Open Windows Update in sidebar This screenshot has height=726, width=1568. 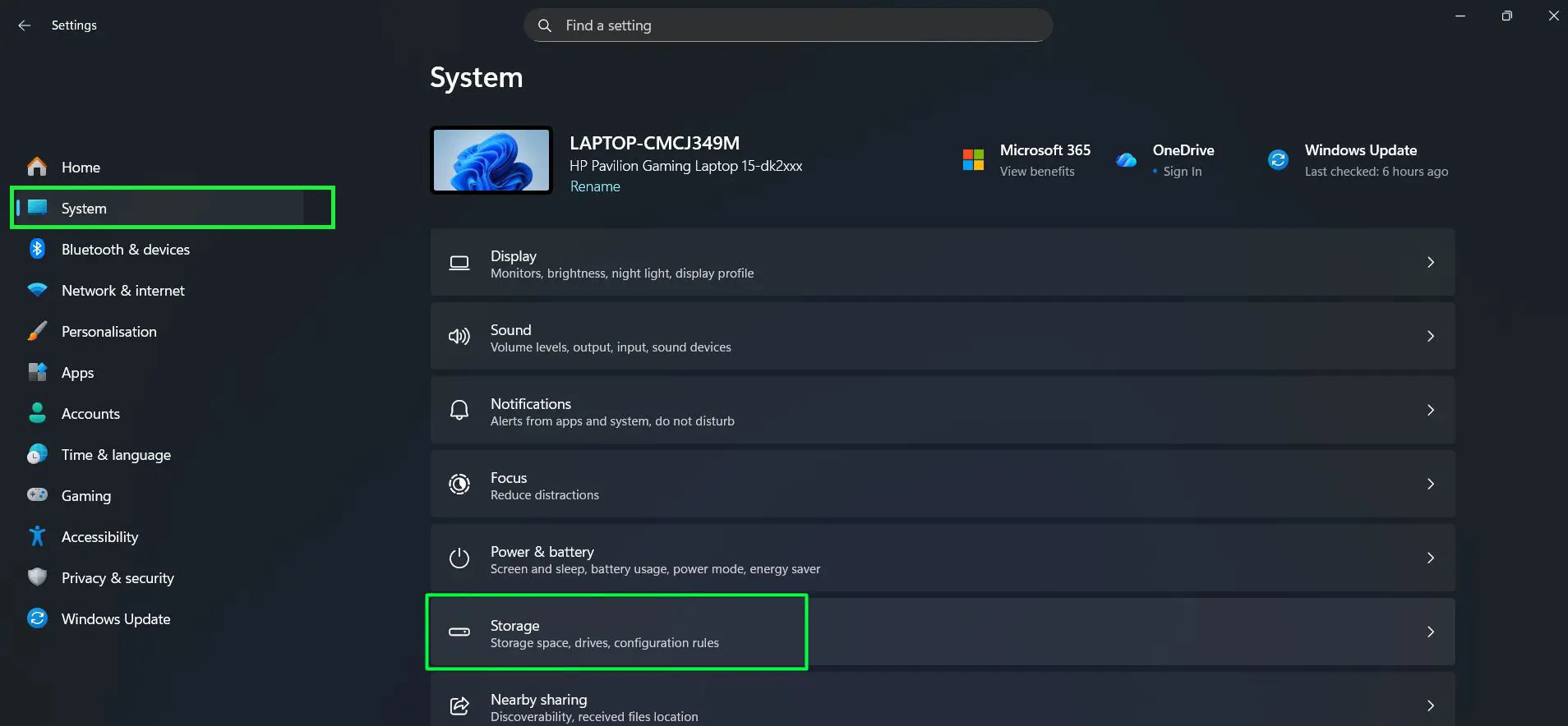(x=116, y=619)
